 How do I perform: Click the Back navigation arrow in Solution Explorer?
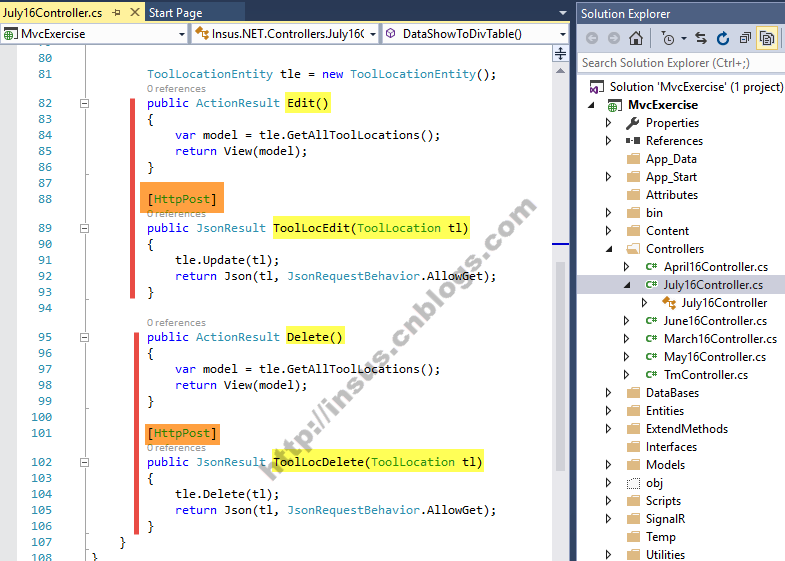592,38
